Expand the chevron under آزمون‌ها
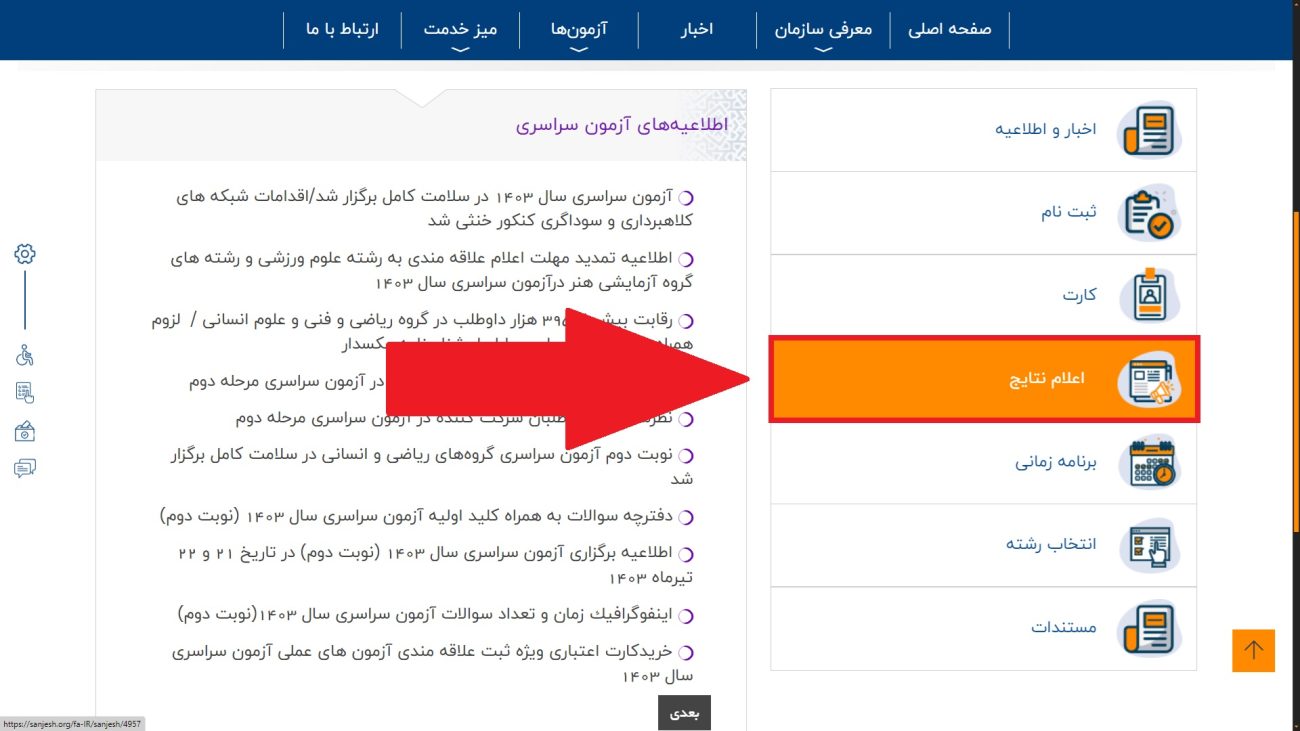1300x731 pixels. coord(579,49)
